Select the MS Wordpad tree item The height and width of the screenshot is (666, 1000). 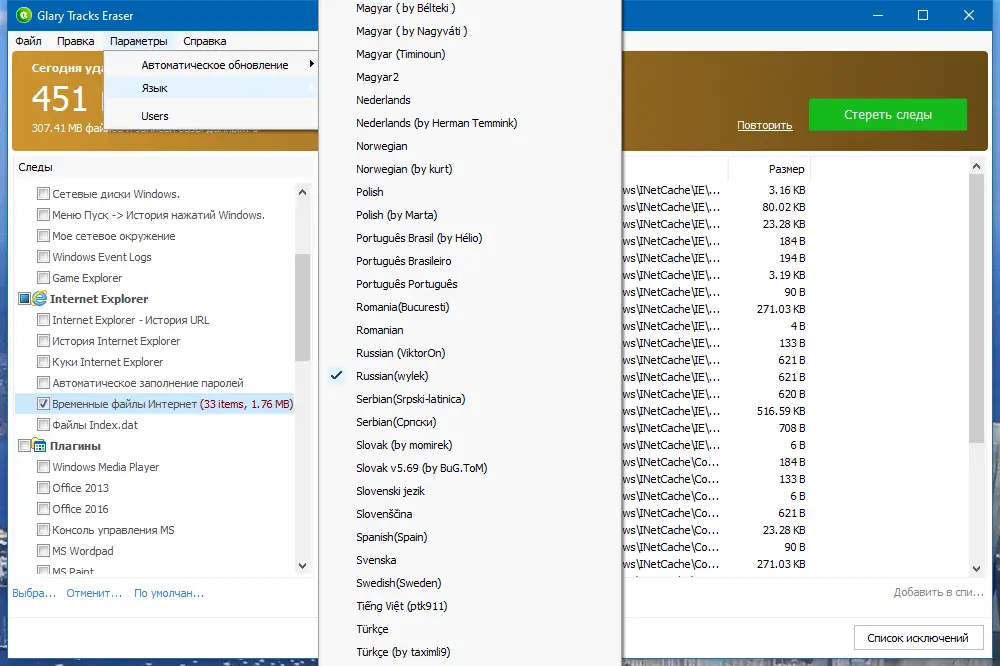pyautogui.click(x=83, y=551)
